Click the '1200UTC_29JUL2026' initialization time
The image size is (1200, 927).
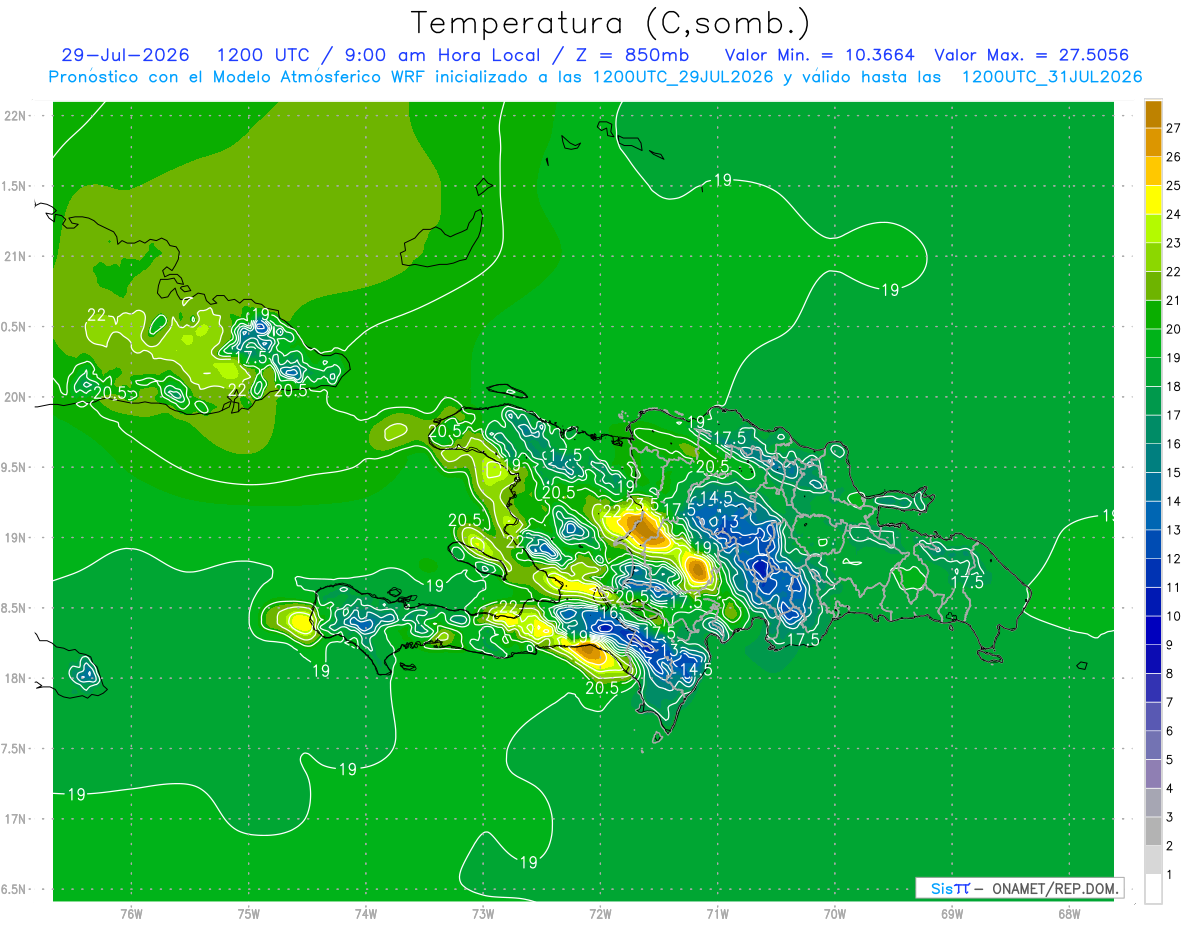tap(683, 77)
